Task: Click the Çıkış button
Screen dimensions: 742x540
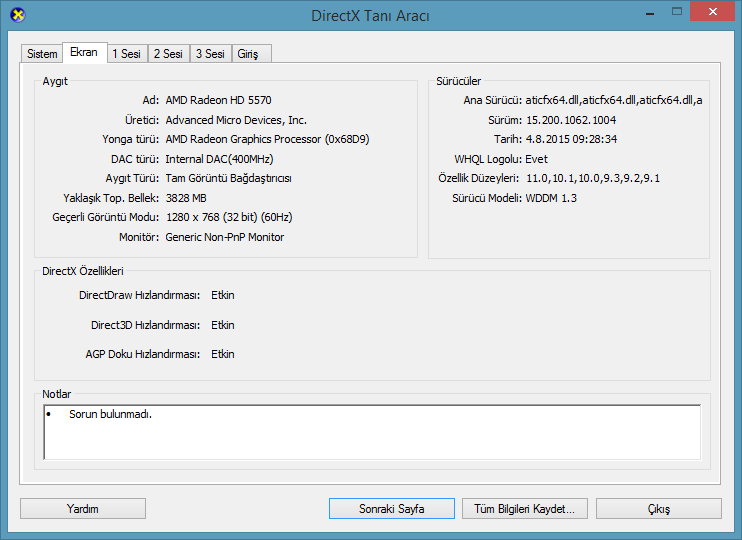Action: point(659,509)
